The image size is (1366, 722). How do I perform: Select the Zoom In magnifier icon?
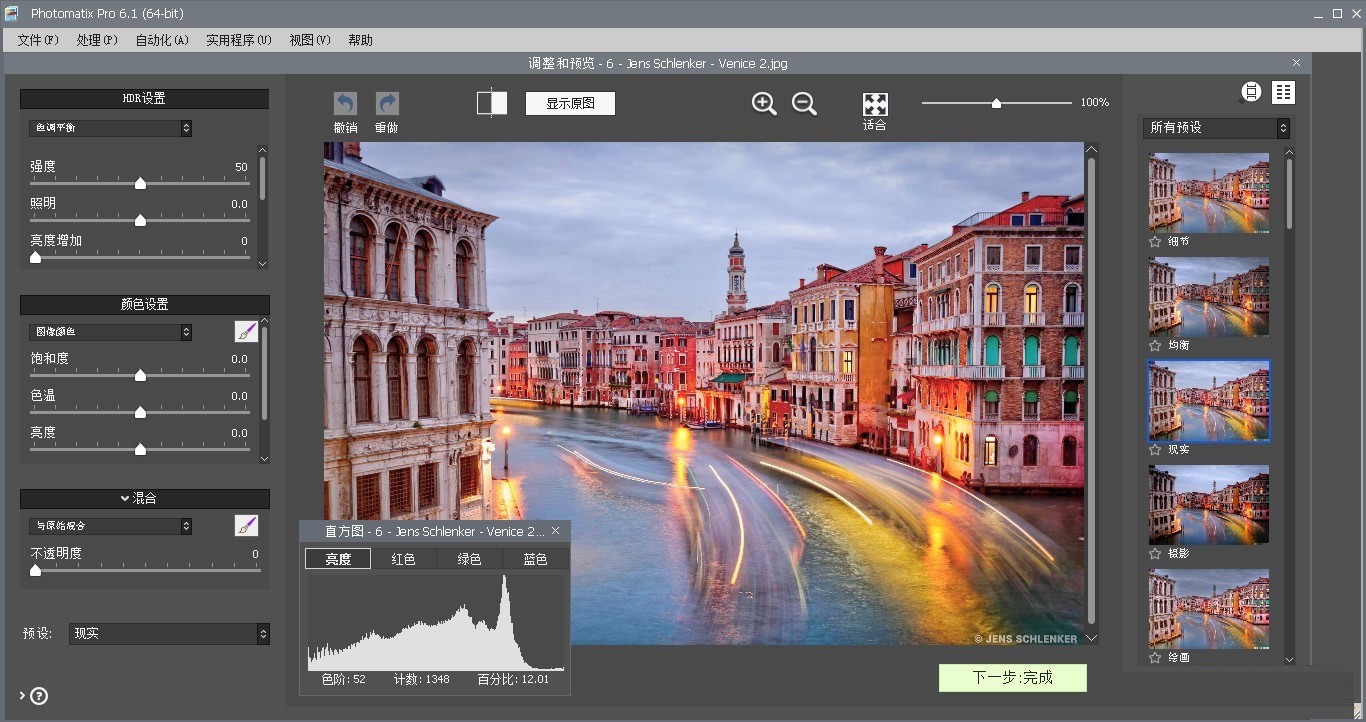(763, 103)
